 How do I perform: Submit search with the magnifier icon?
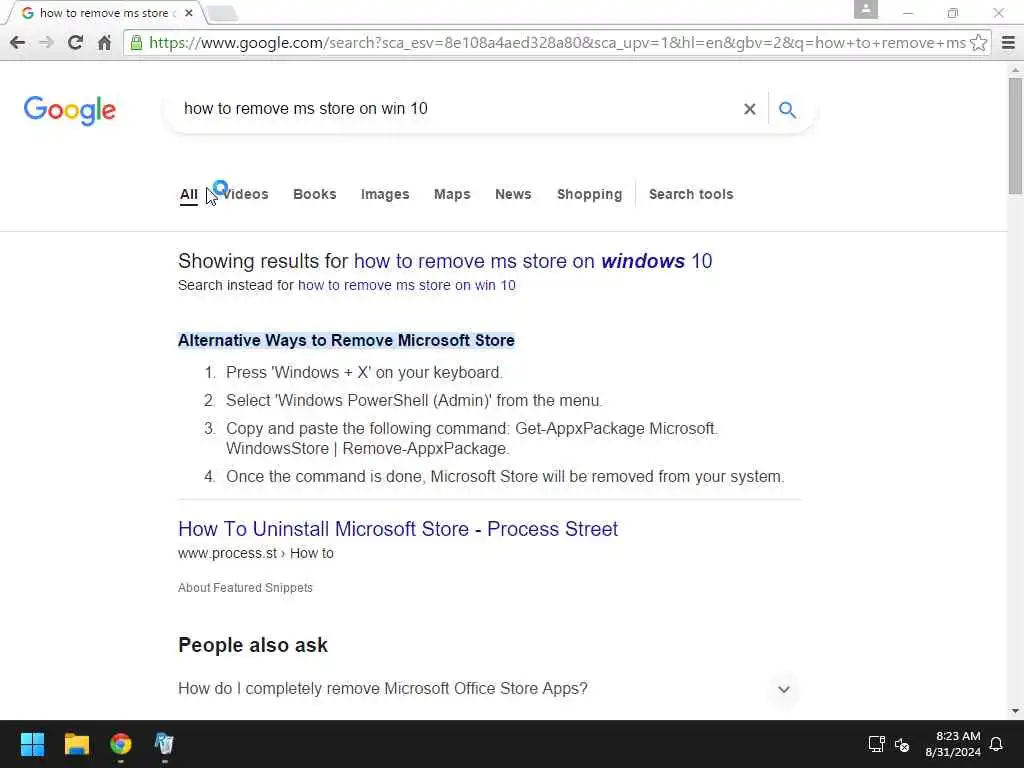pos(788,110)
